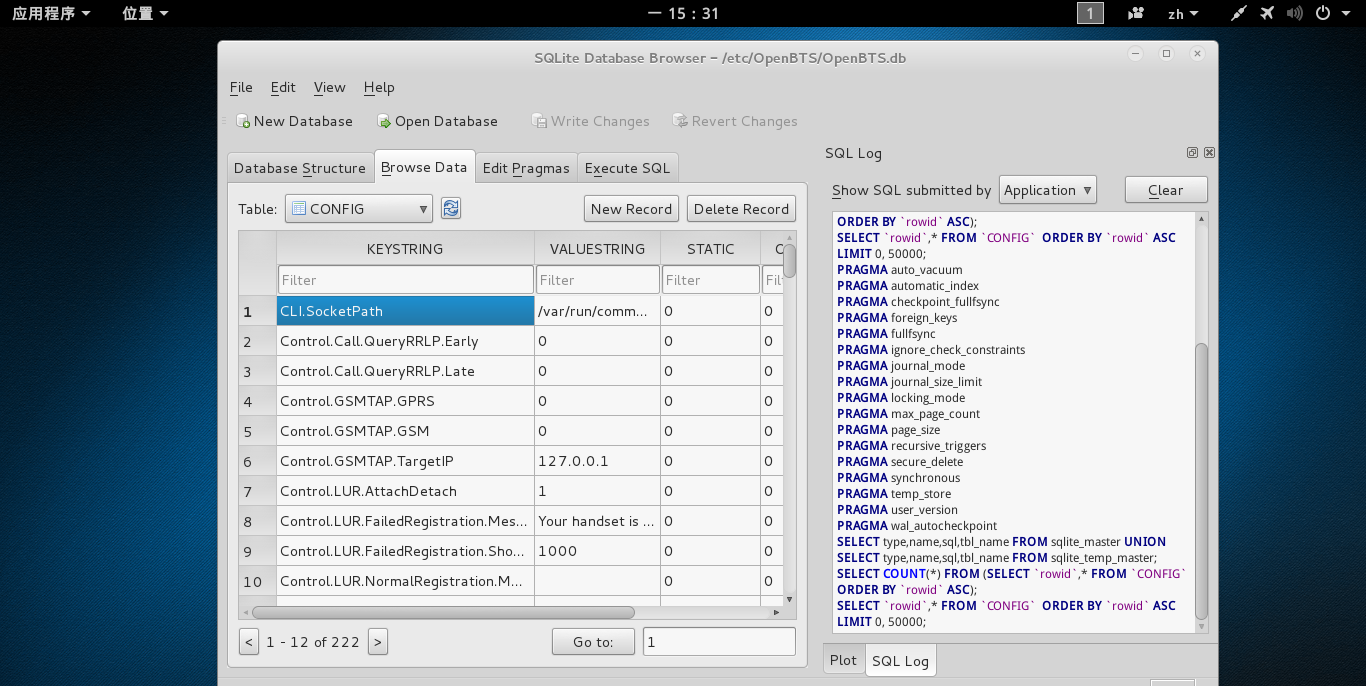Image resolution: width=1366 pixels, height=686 pixels.
Task: Expand the Application dropdown in SQL Log
Action: coord(1048,190)
